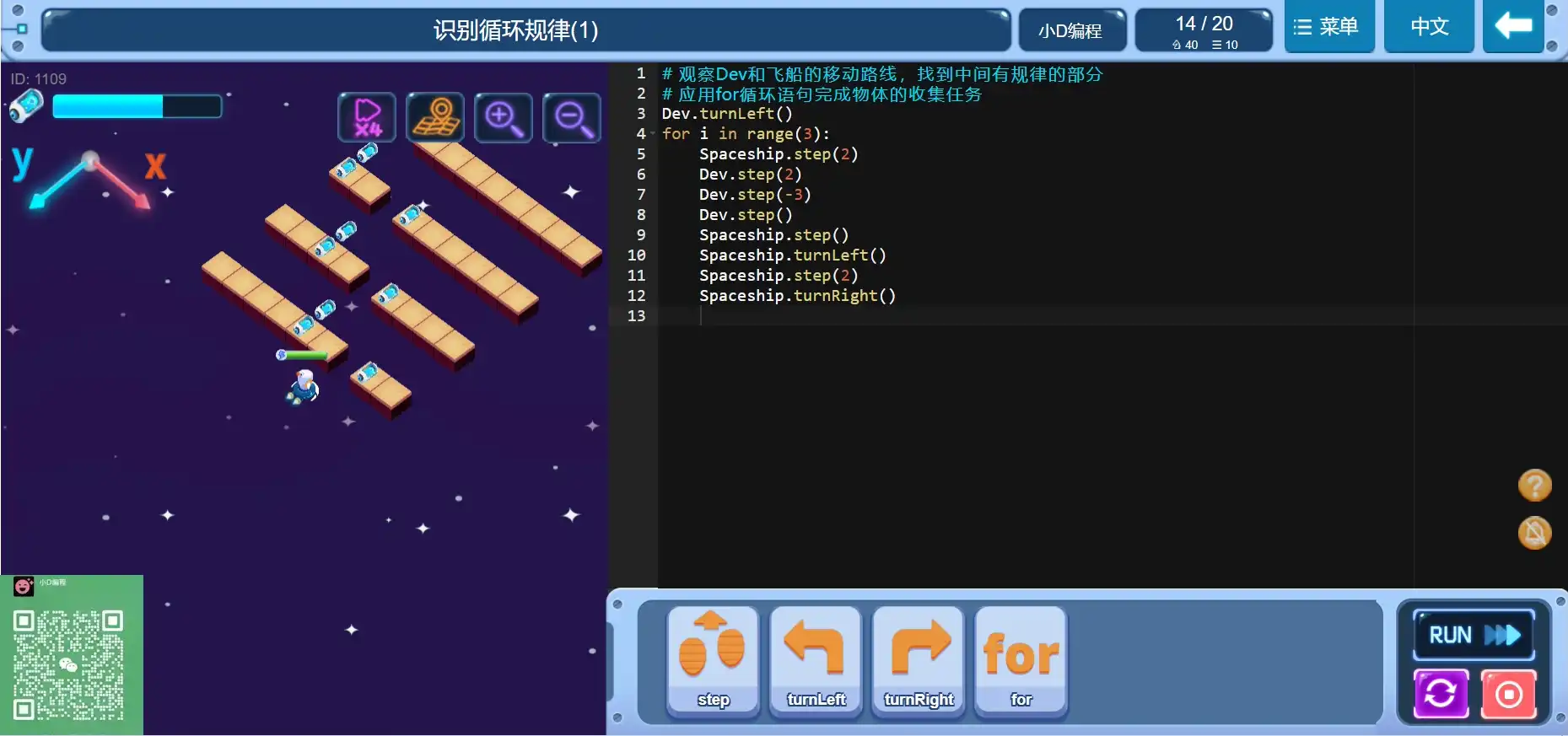This screenshot has width=1568, height=736.
Task: Reset the level with the purple refresh icon
Action: [1441, 694]
